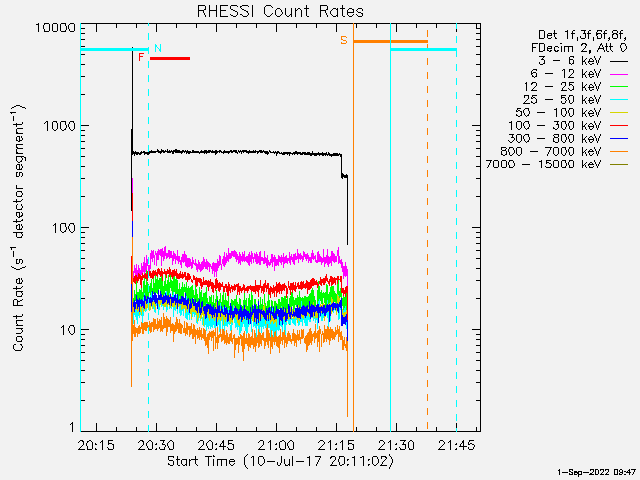Click the '3 - 6 keV' legend label

(x=570, y=61)
